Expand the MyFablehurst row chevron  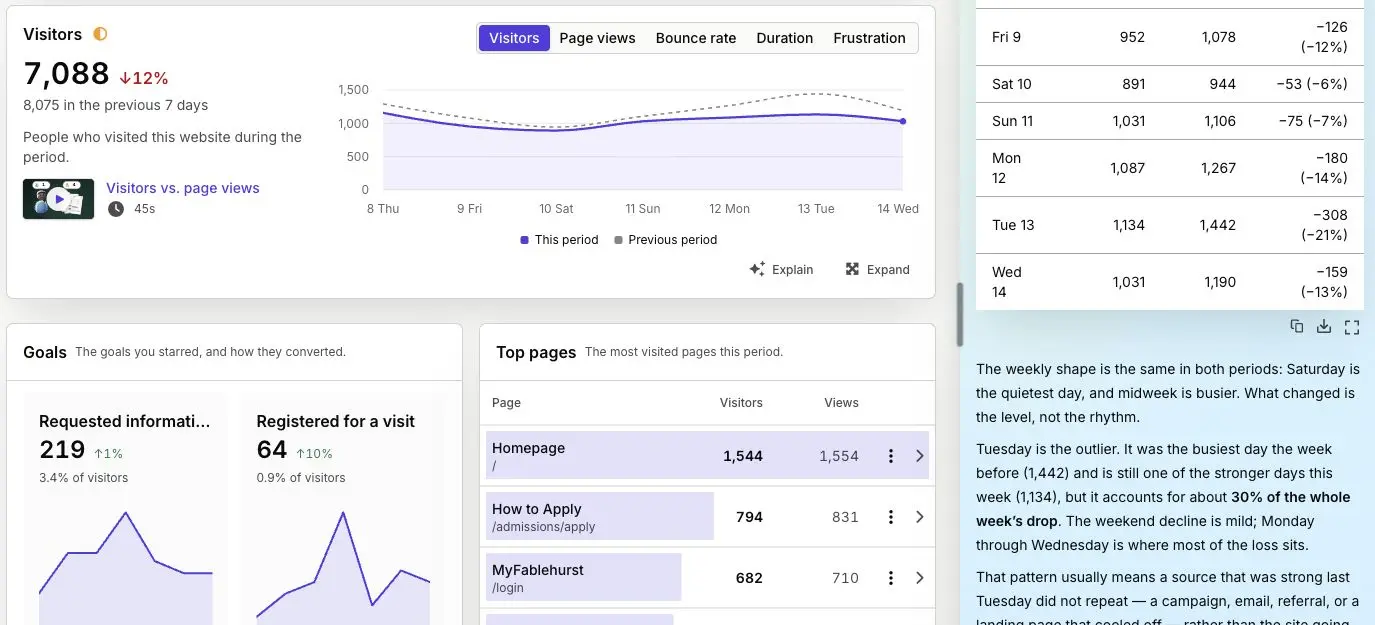point(920,578)
